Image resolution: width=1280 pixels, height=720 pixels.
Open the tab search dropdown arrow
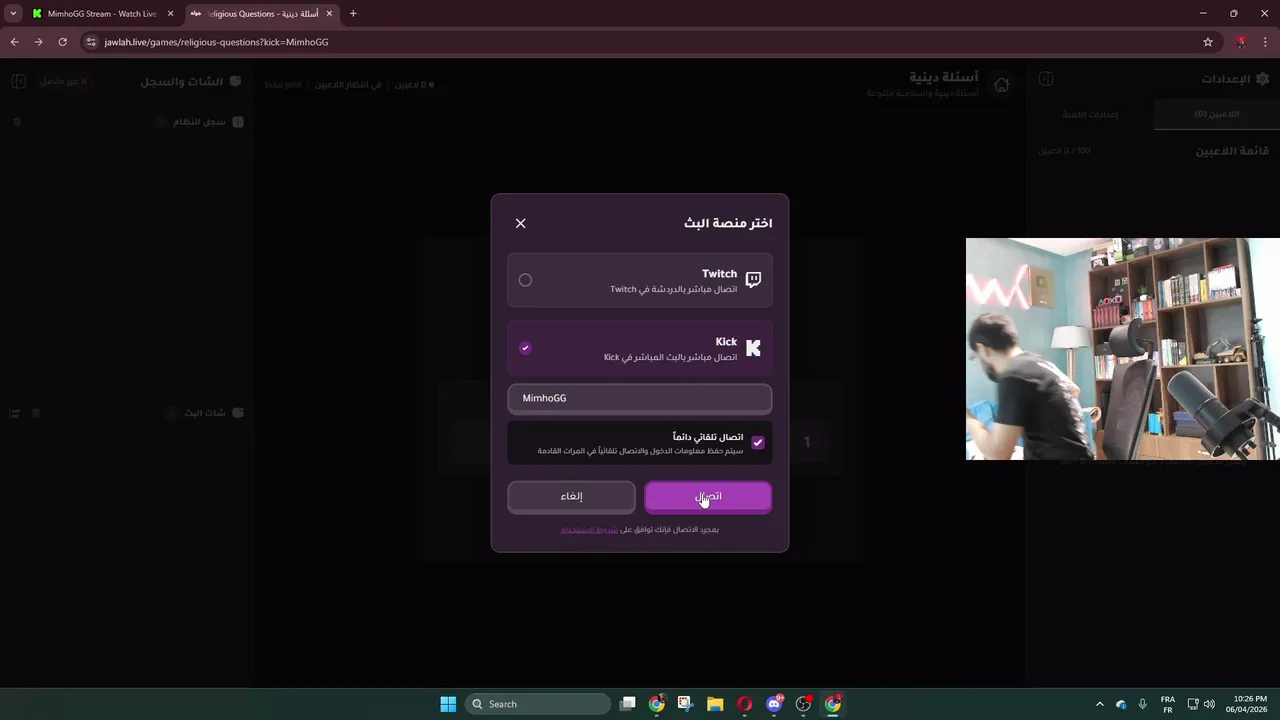(13, 14)
